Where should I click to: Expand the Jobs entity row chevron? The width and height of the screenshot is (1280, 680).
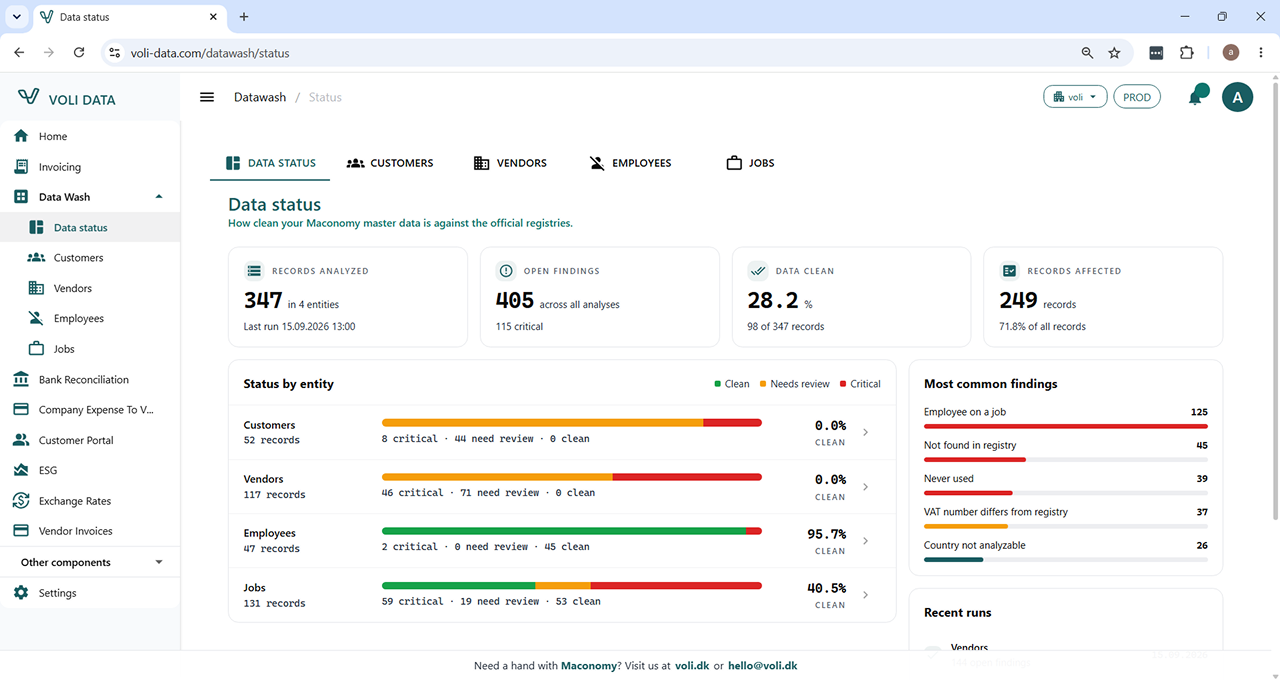coord(866,595)
